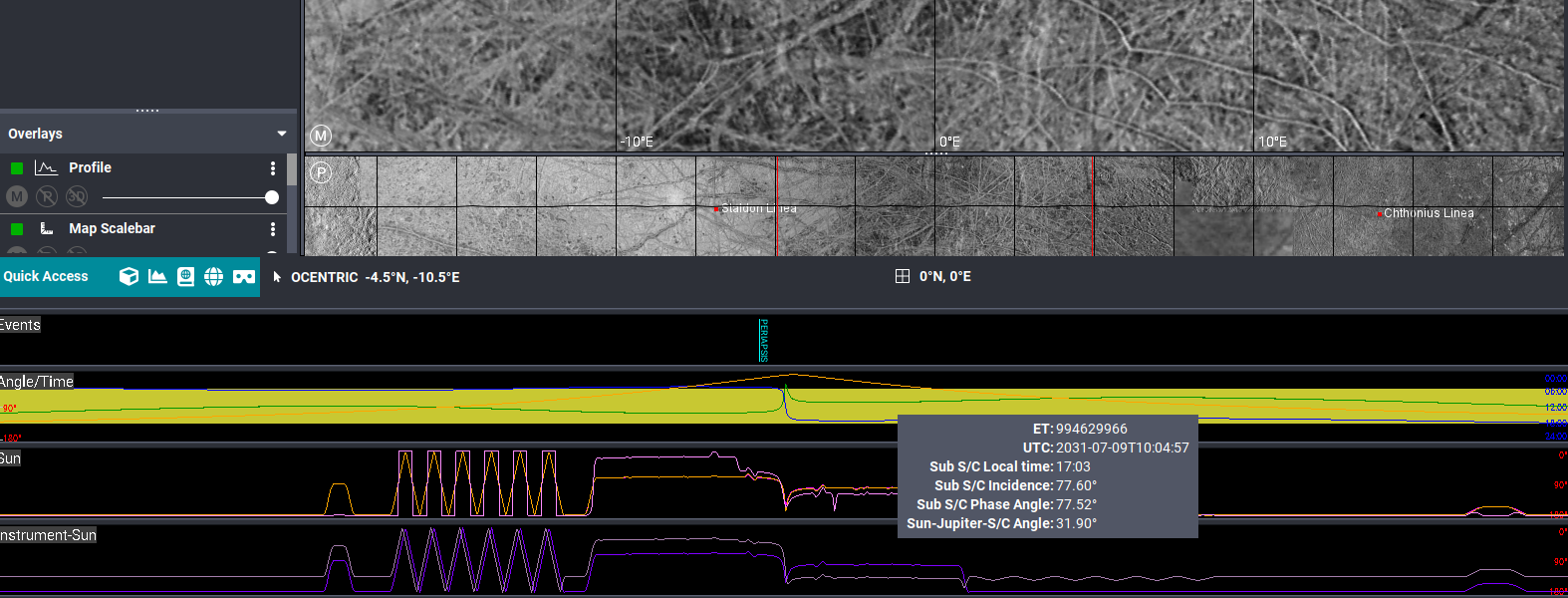Click the 0°E longitude grid label
The height and width of the screenshot is (598, 1568).
(950, 142)
